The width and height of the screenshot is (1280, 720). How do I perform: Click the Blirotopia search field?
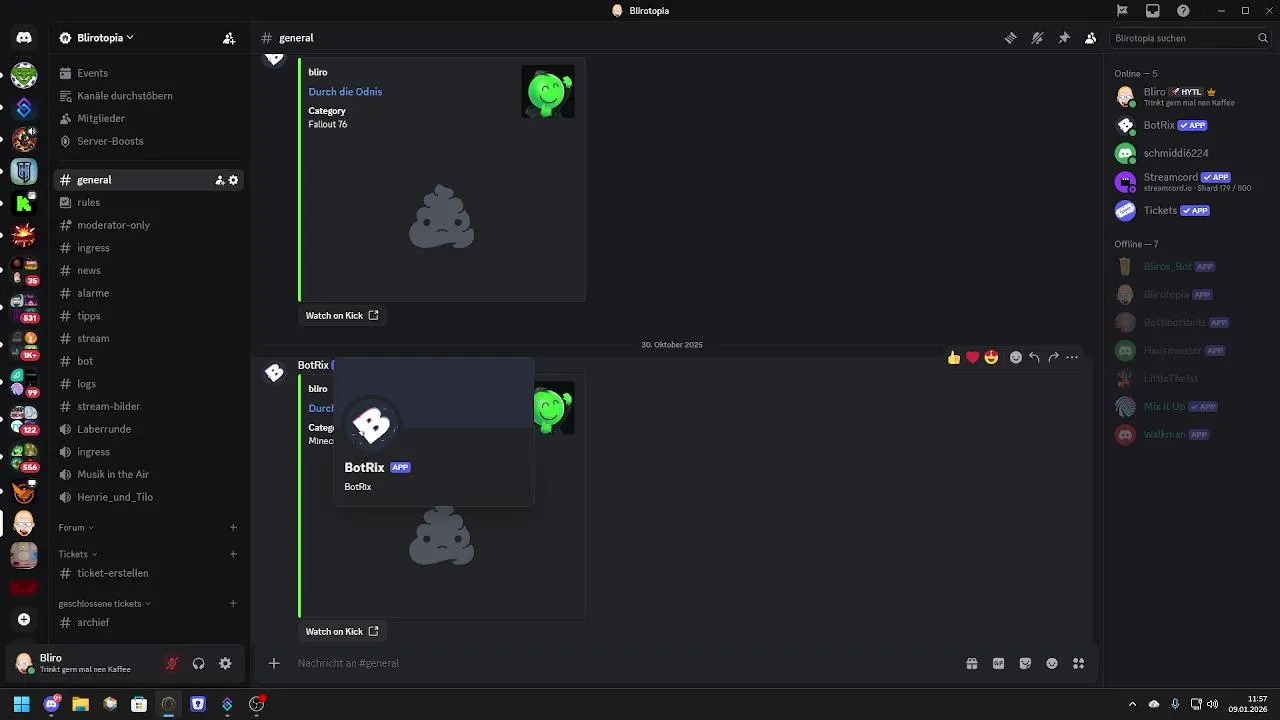coord(1191,38)
